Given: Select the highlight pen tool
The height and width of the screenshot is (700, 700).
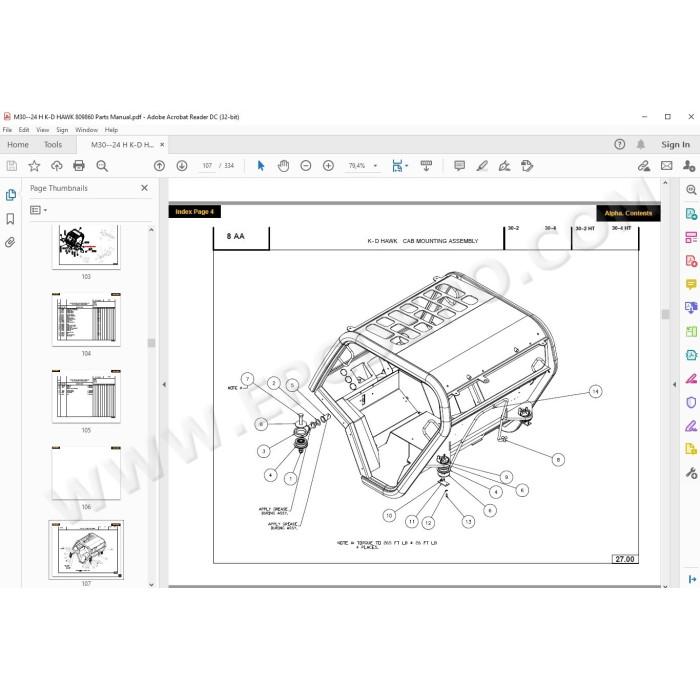Looking at the screenshot, I should coord(482,166).
